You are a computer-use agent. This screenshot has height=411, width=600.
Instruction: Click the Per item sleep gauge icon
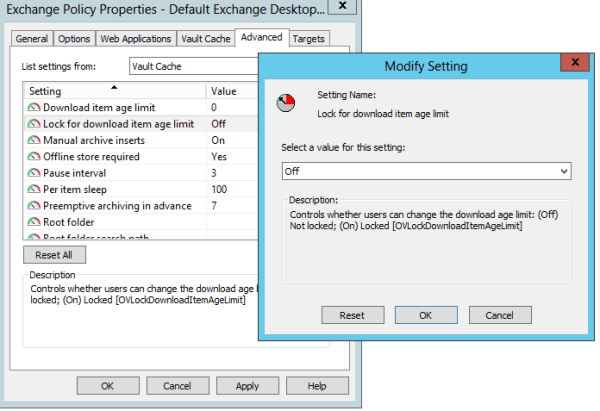(x=33, y=189)
